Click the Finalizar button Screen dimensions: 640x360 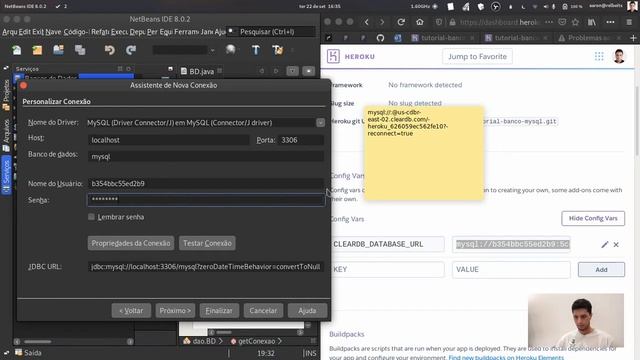pos(219,311)
